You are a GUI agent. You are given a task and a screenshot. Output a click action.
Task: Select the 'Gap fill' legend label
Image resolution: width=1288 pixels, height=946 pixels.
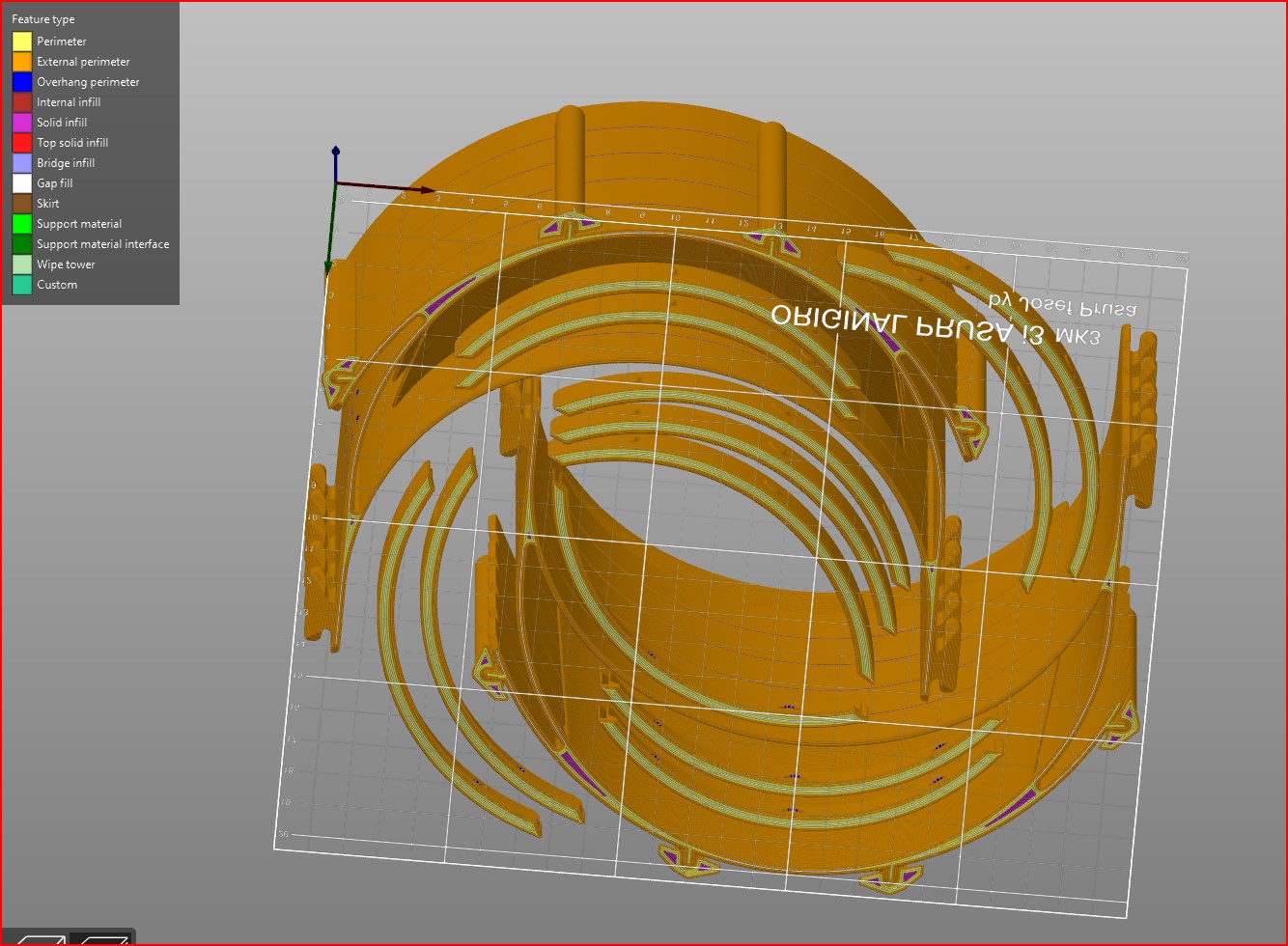pos(55,183)
